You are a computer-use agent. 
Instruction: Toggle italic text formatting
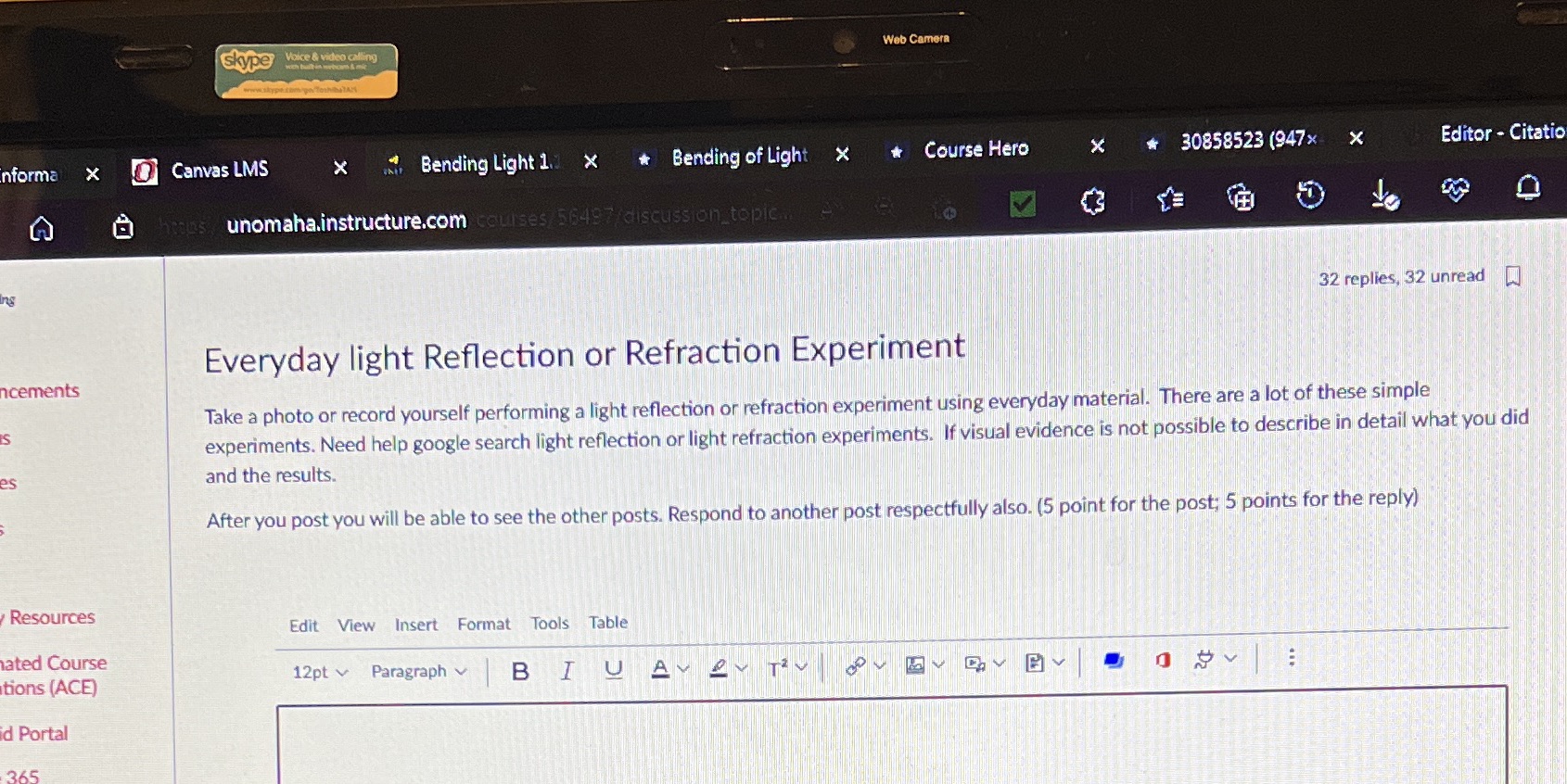567,670
